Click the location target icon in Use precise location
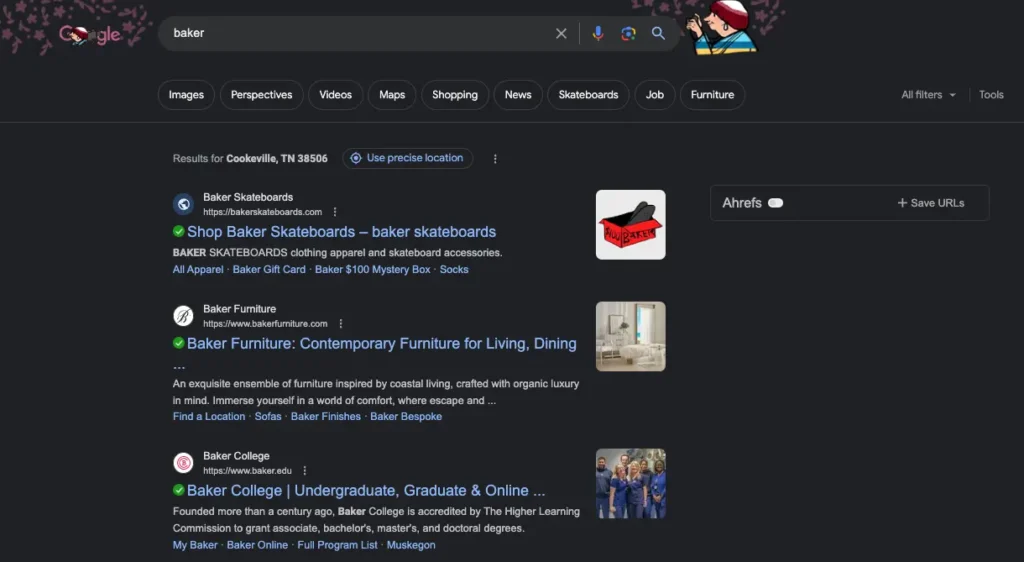The image size is (1024, 562). 356,158
